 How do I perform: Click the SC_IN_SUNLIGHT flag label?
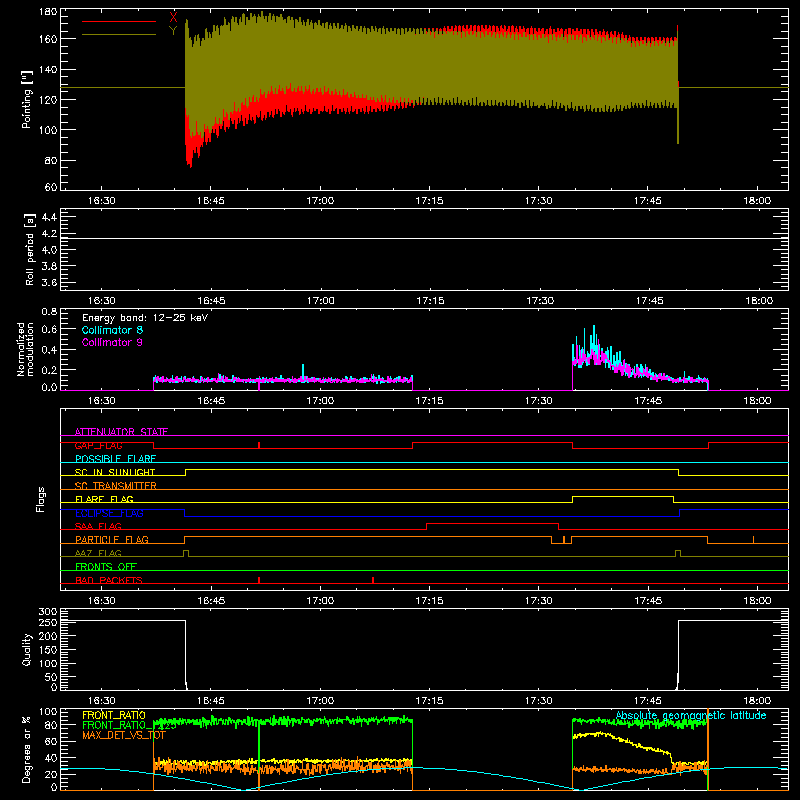point(115,472)
